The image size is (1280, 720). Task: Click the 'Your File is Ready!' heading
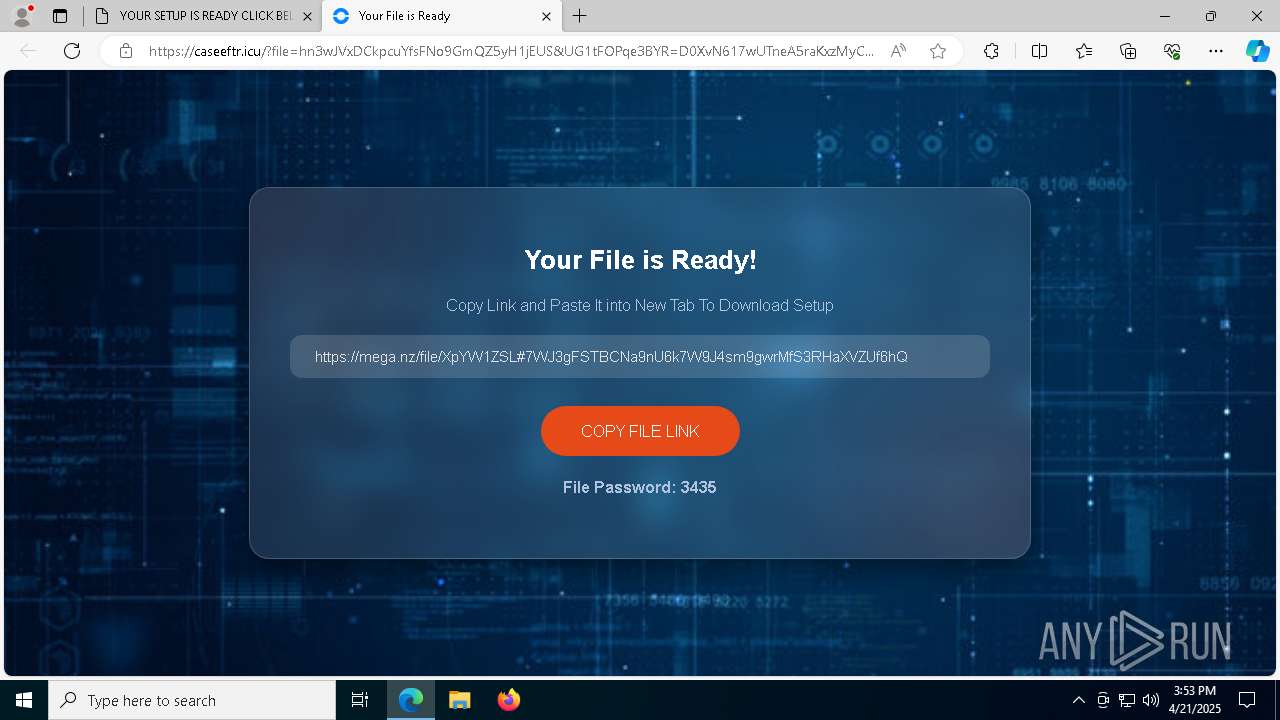tap(640, 260)
